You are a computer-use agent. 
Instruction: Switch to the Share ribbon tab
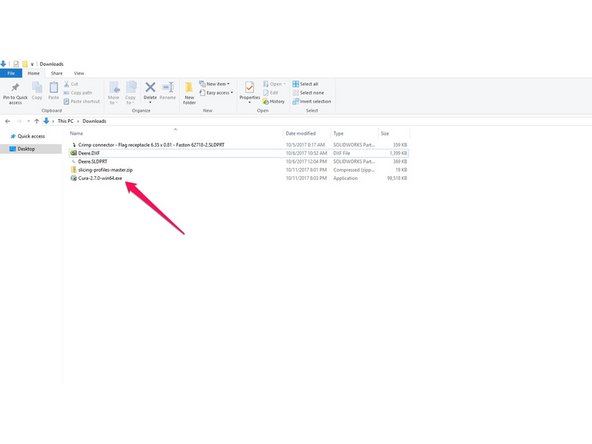click(x=57, y=73)
